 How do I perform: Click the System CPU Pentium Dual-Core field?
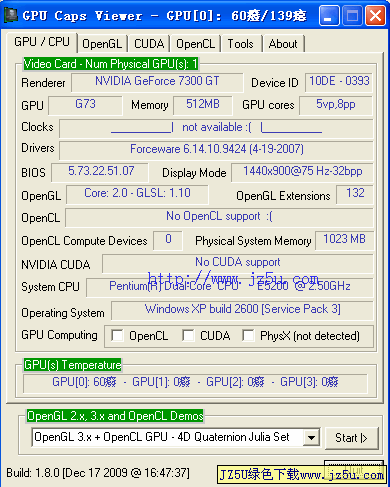230,287
